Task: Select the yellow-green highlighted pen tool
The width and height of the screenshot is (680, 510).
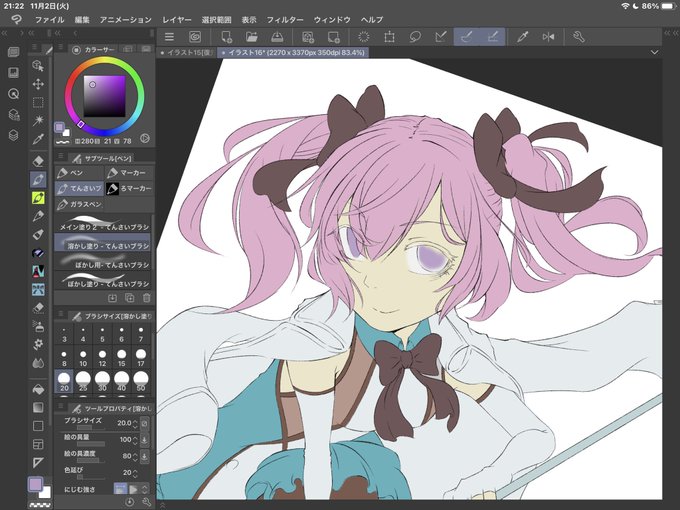Action: point(38,198)
